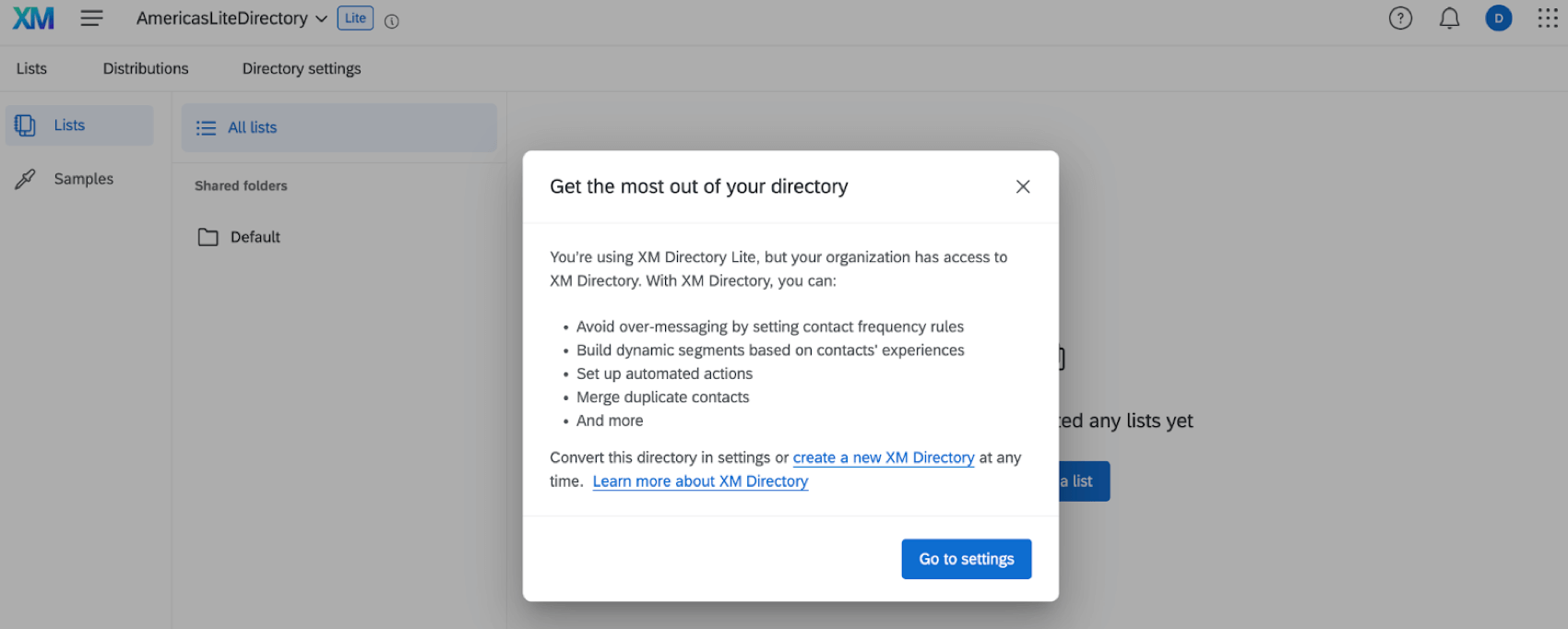Switch to the Distributions tab
The image size is (1568, 629).
coord(146,68)
